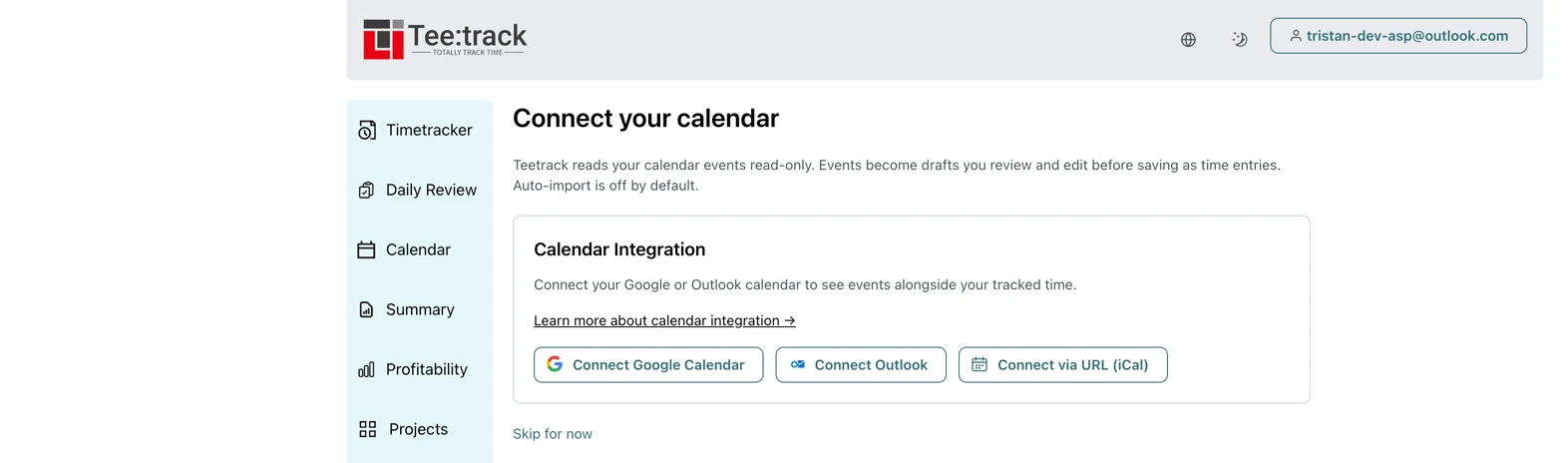This screenshot has width=1568, height=463.
Task: Click the Profitability bar chart icon
Action: click(366, 369)
